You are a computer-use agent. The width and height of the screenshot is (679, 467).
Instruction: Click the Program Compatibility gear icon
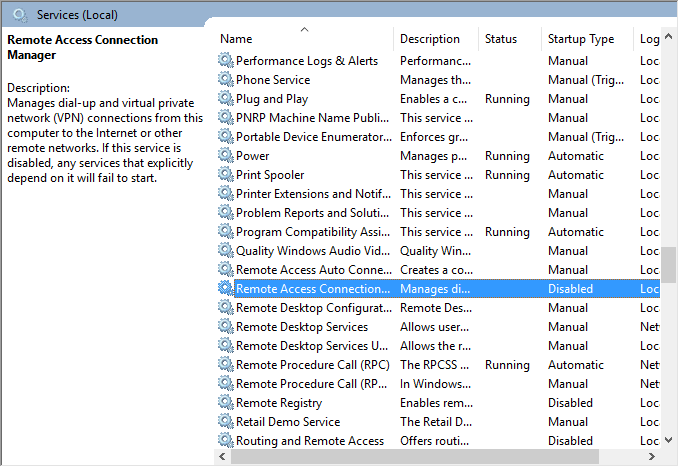(x=226, y=231)
